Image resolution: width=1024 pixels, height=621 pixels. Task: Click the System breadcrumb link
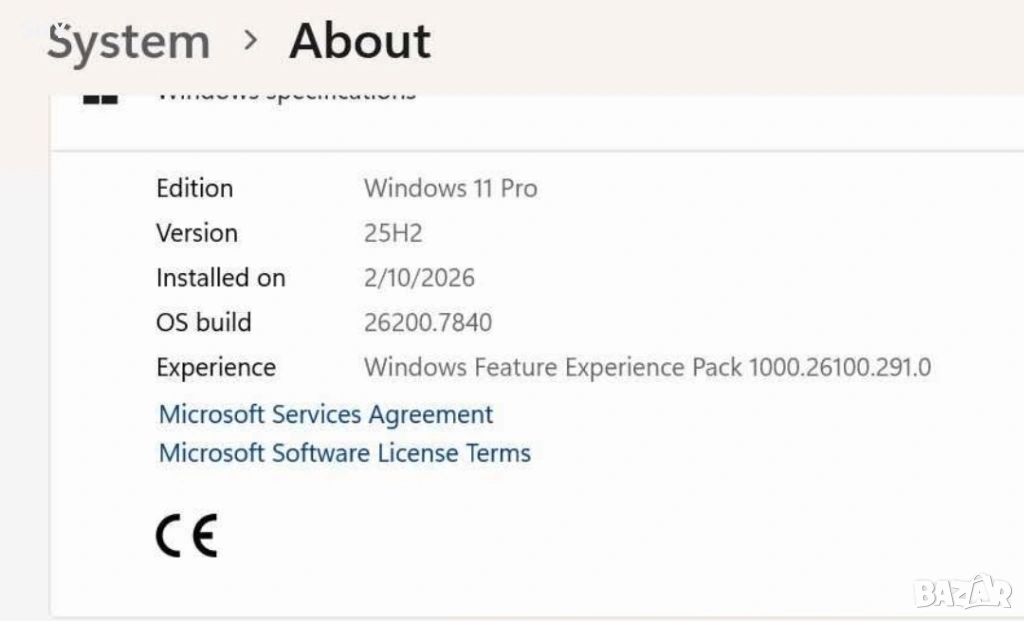(129, 42)
